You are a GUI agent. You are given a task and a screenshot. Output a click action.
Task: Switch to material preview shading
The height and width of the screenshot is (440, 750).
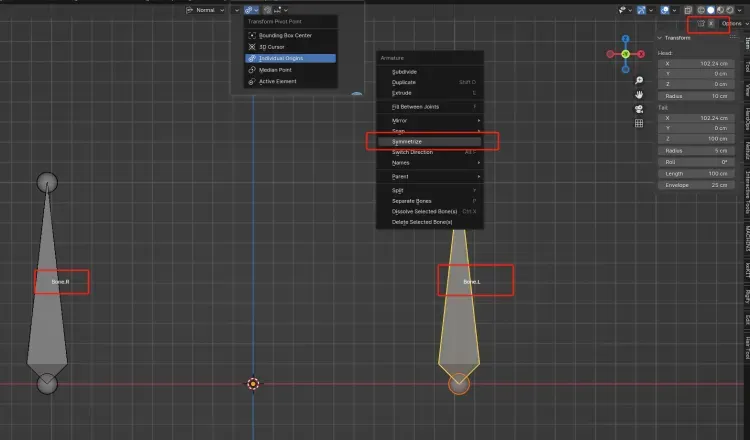720,10
